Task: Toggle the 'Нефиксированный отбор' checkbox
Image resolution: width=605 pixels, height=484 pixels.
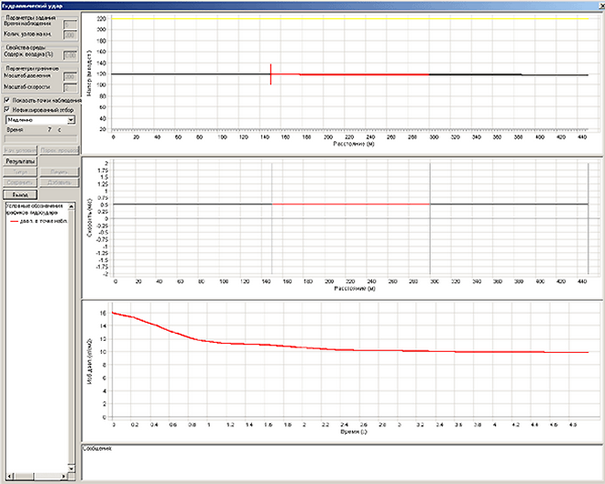Action: pyautogui.click(x=8, y=109)
